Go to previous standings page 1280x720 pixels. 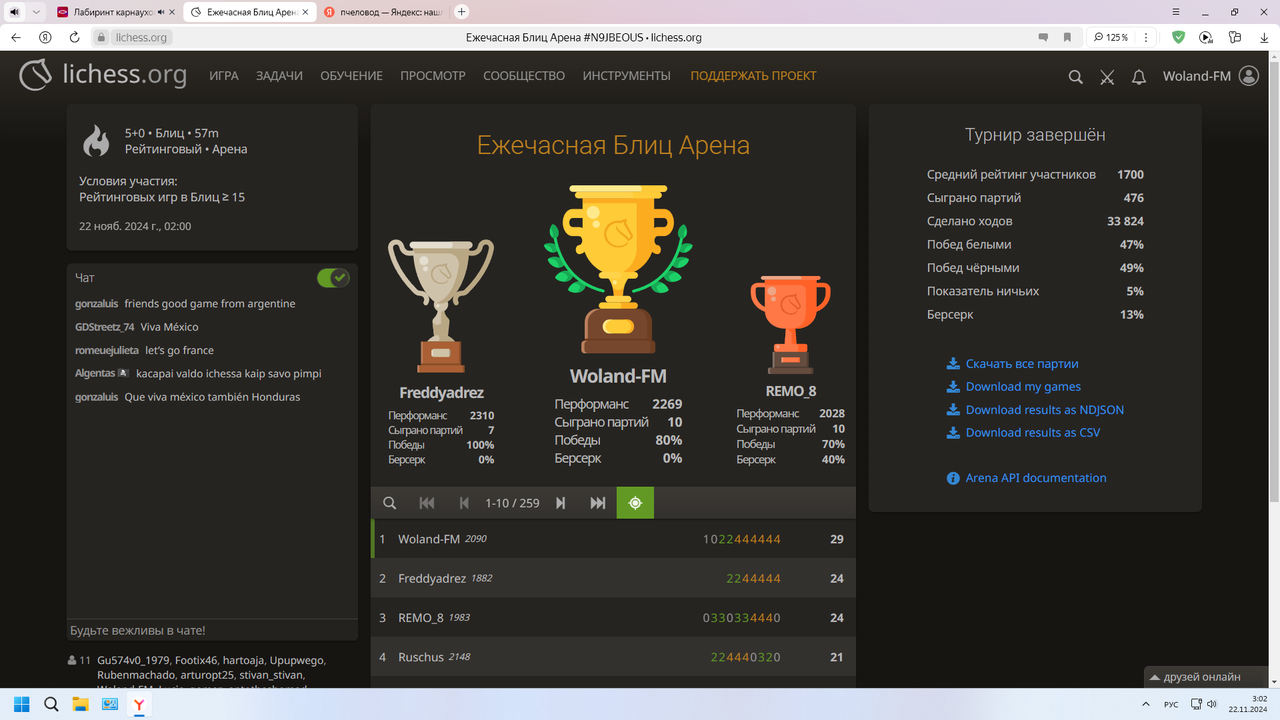click(464, 503)
